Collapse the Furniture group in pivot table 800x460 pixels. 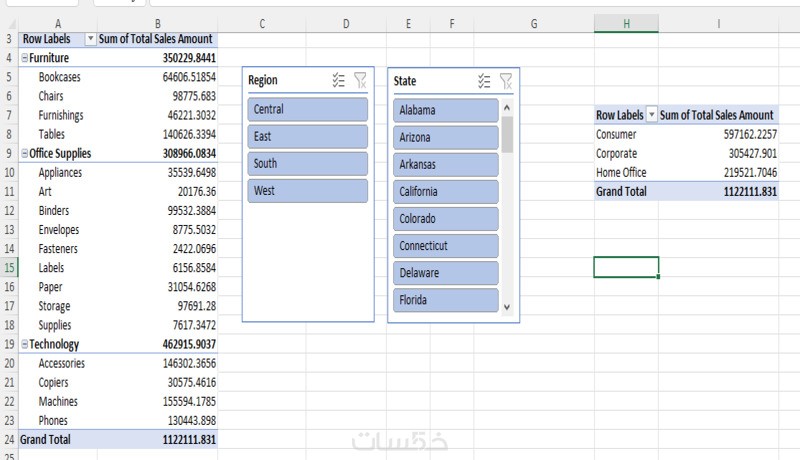[24, 58]
